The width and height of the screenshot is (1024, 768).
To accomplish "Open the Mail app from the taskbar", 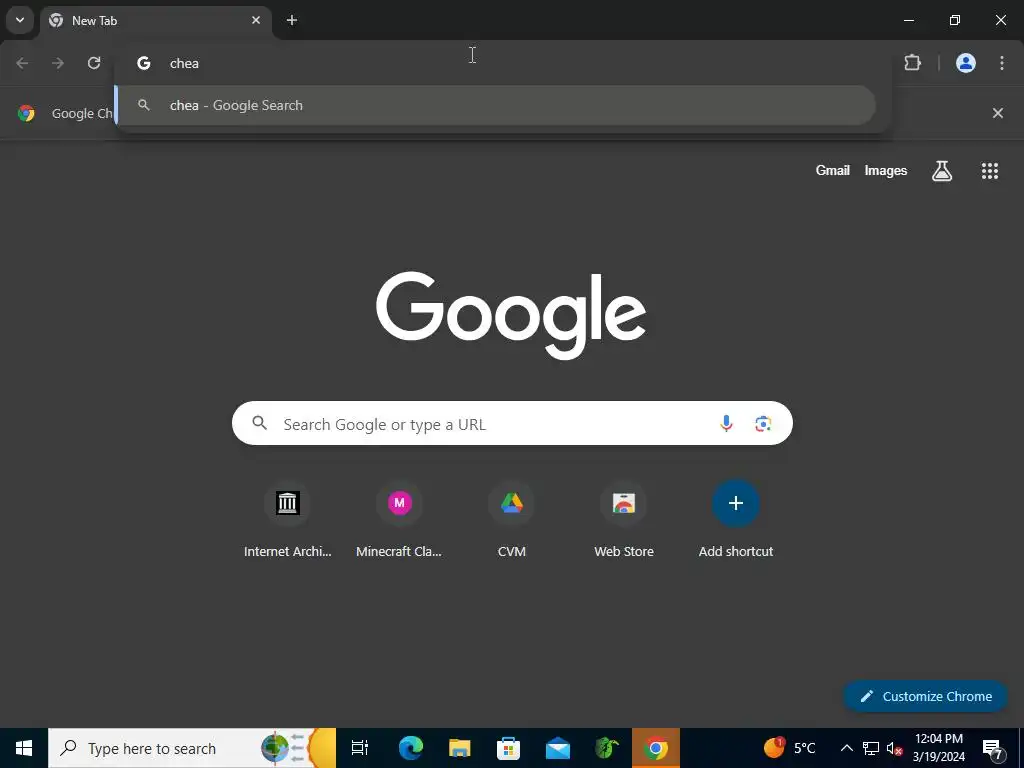I will coord(558,748).
